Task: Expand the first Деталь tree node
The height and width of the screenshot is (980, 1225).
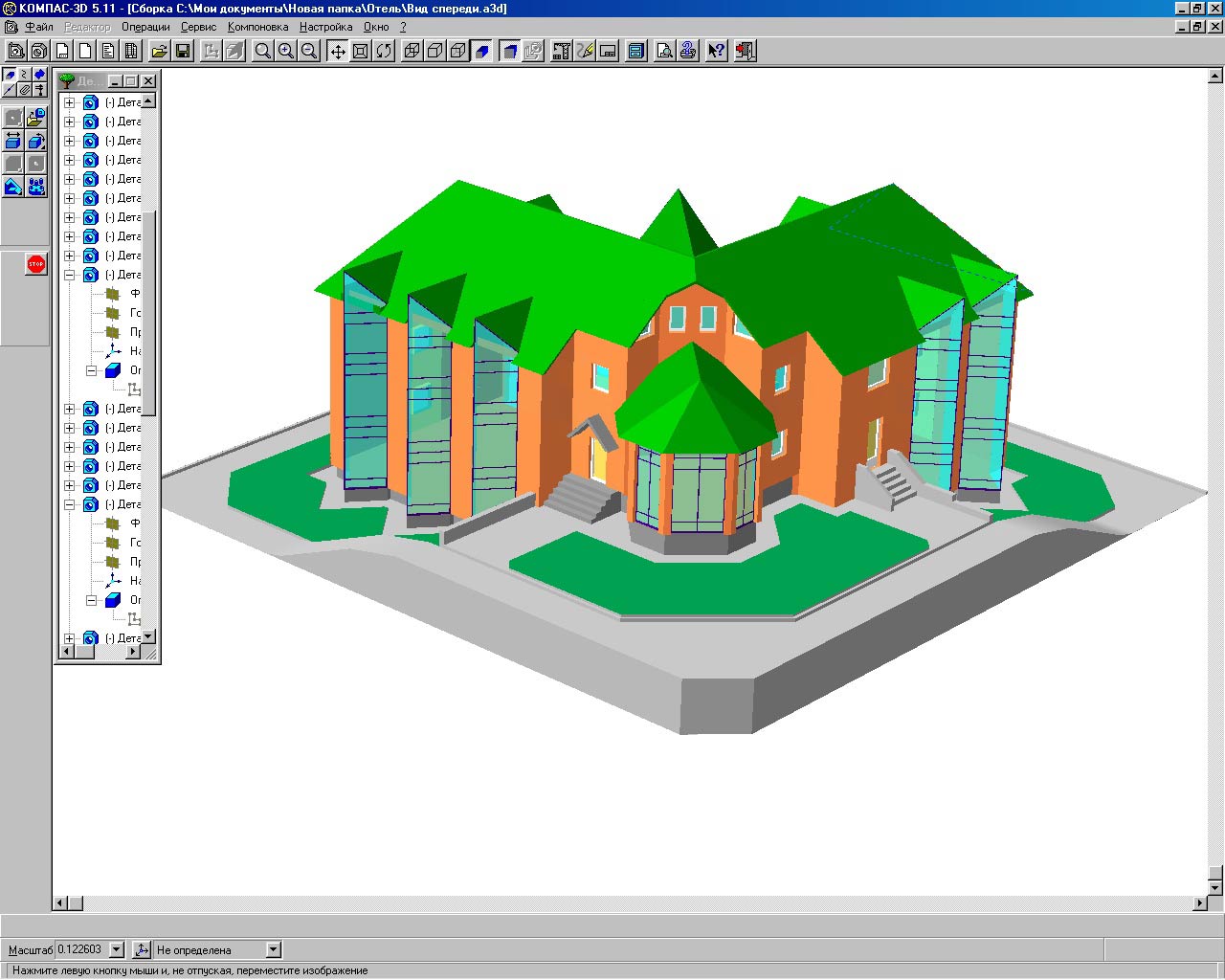Action: (x=69, y=102)
